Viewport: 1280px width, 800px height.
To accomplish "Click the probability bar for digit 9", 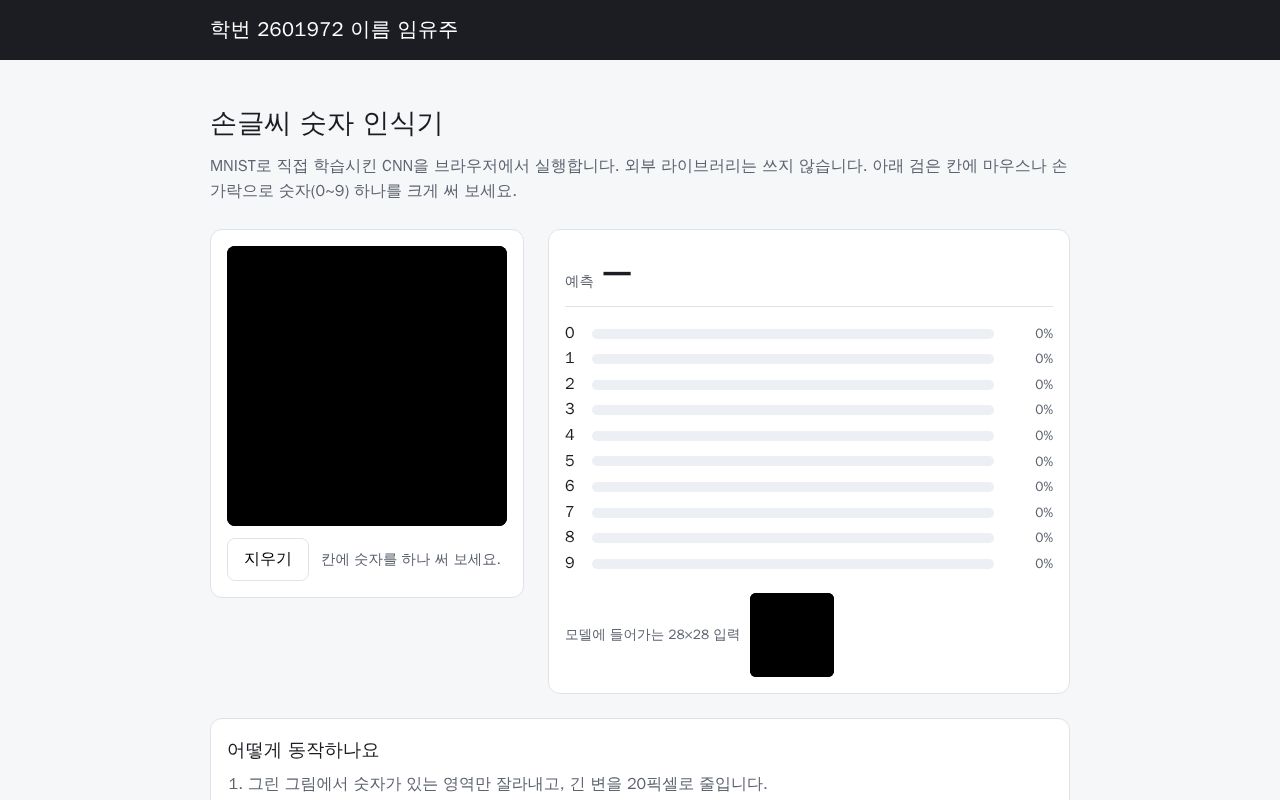I will [793, 564].
